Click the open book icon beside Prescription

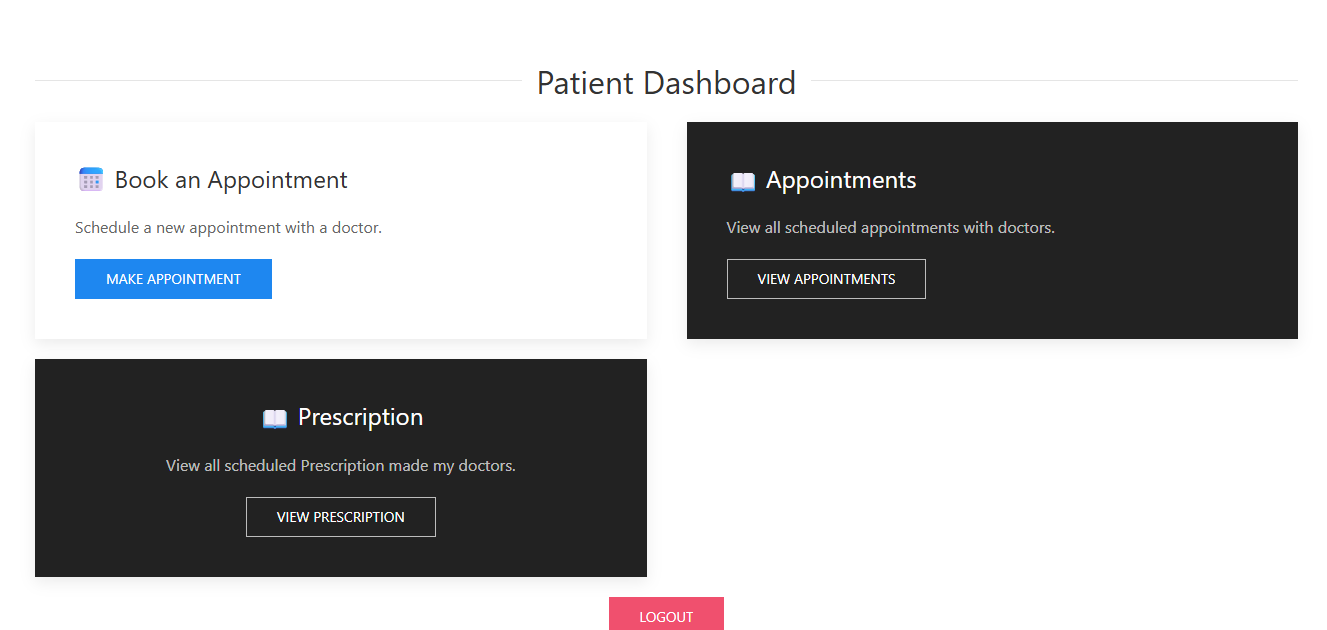(274, 418)
